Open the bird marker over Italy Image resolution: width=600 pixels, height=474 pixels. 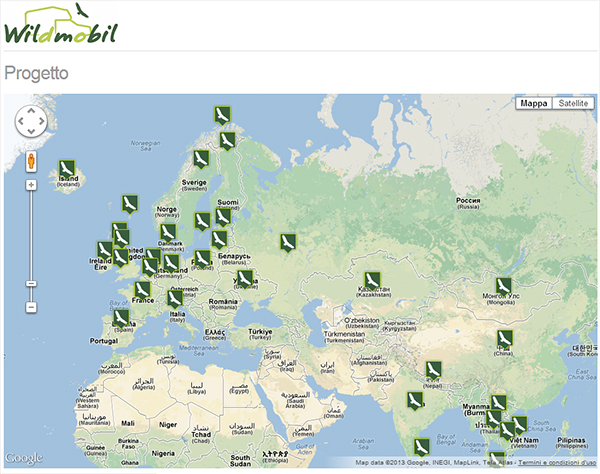coord(175,298)
